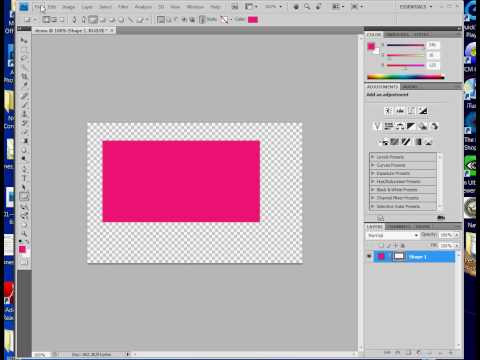Image resolution: width=480 pixels, height=360 pixels.
Task: Add a Black & White adjustment
Action: (x=411, y=126)
